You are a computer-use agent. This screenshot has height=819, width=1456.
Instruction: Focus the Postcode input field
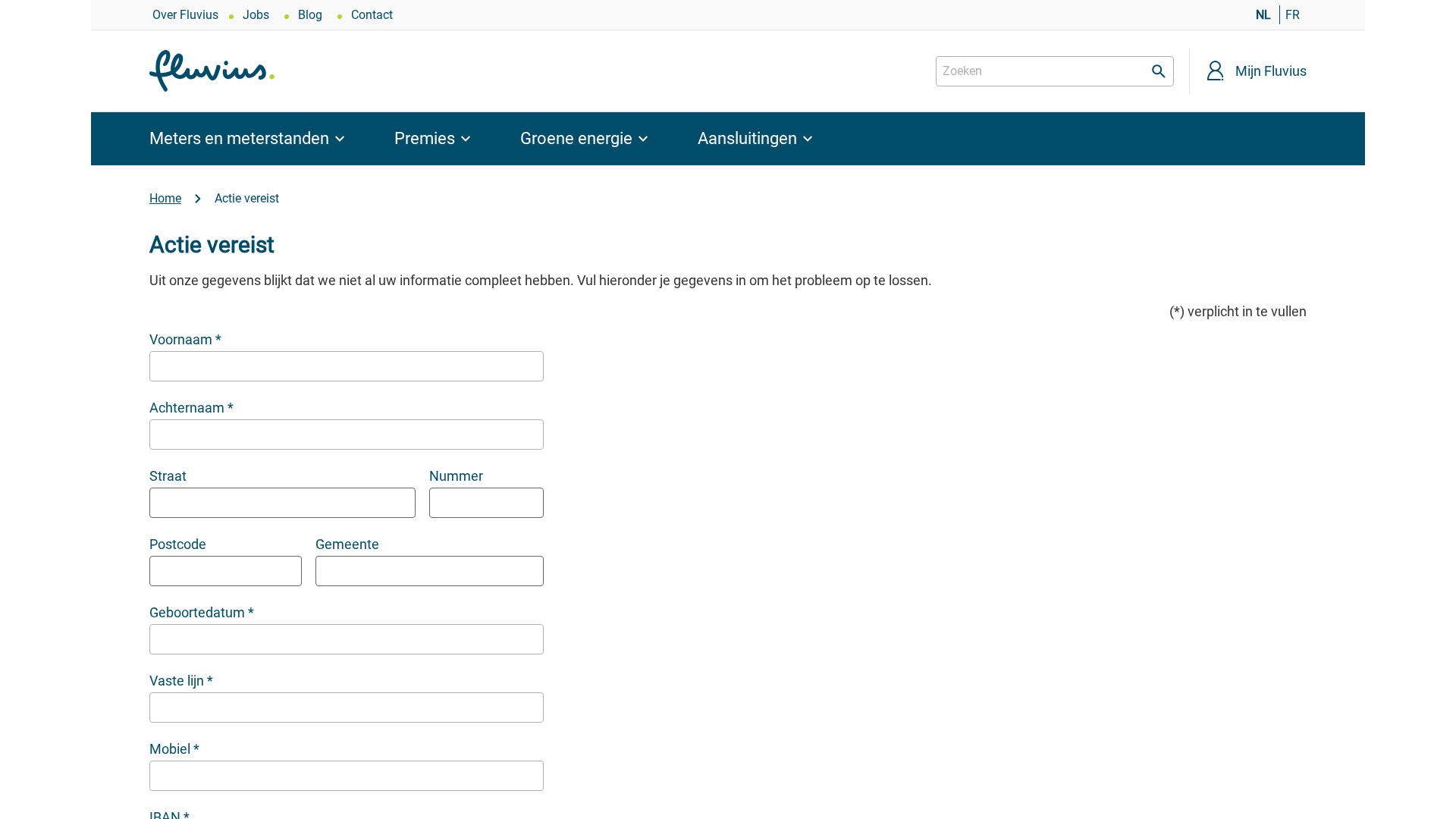coord(225,571)
